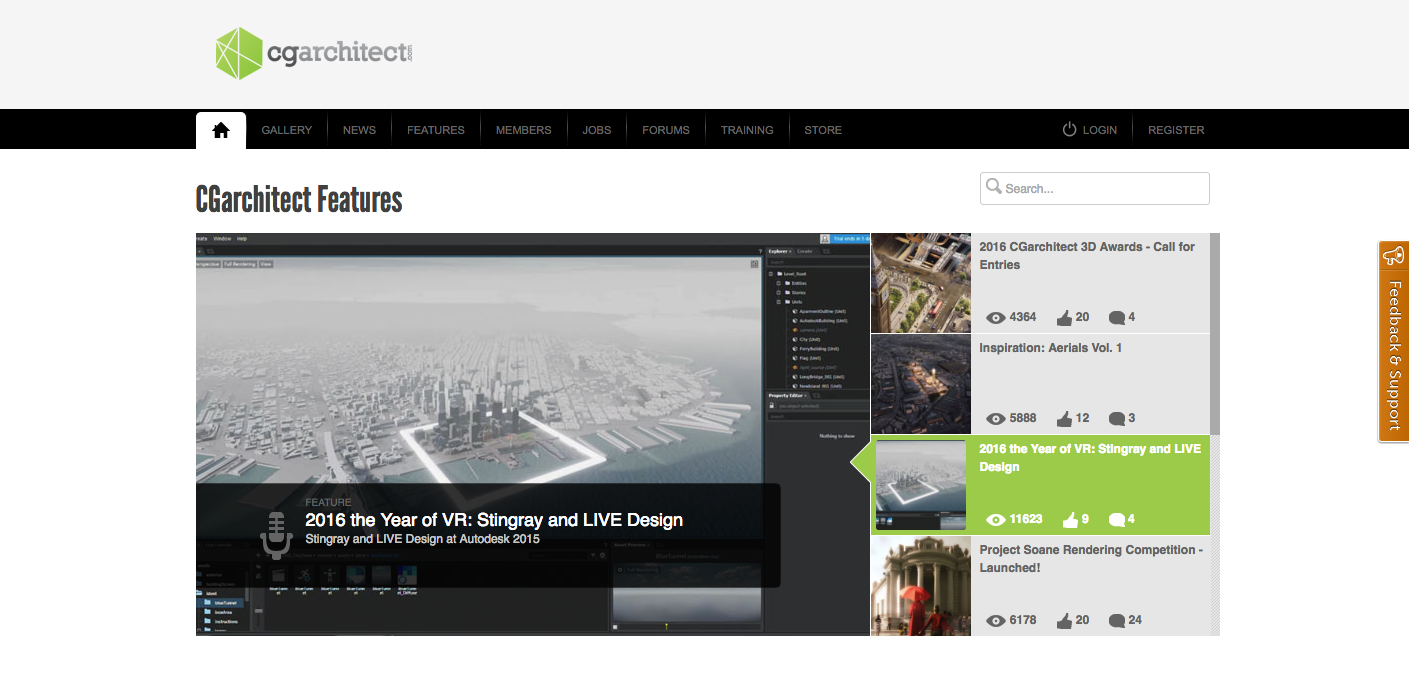Open the NEWS section
The image size is (1409, 675).
click(x=360, y=130)
